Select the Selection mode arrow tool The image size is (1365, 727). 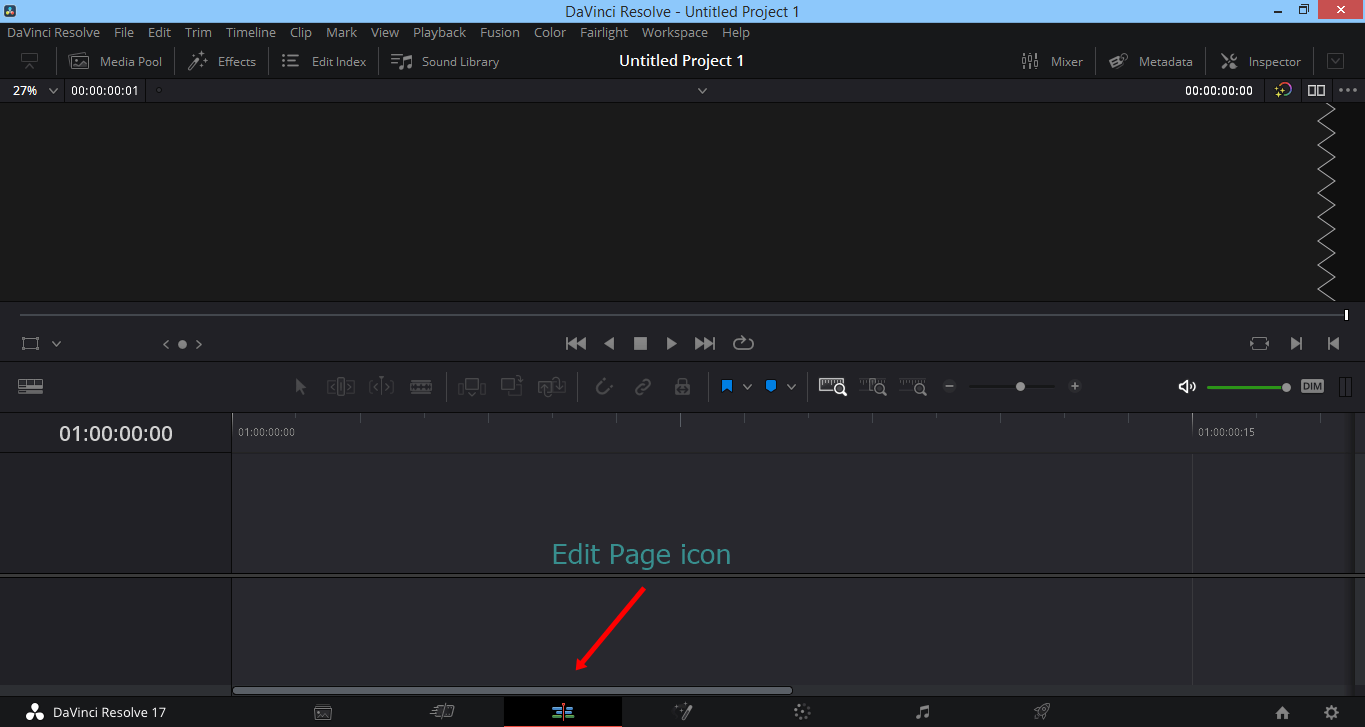[301, 386]
